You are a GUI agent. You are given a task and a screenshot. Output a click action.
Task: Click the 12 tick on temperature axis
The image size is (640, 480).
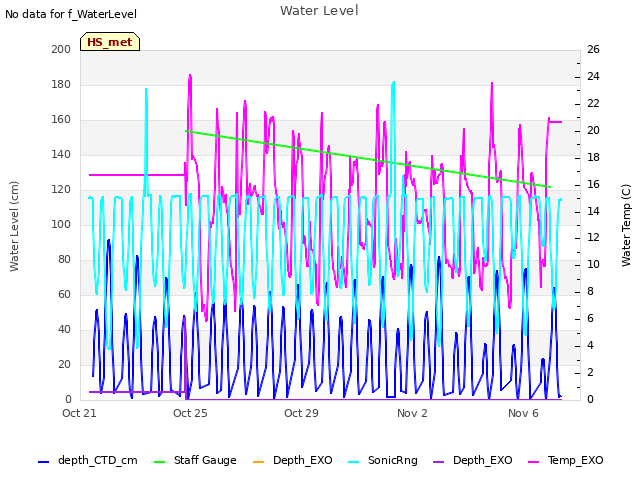pyautogui.click(x=593, y=238)
